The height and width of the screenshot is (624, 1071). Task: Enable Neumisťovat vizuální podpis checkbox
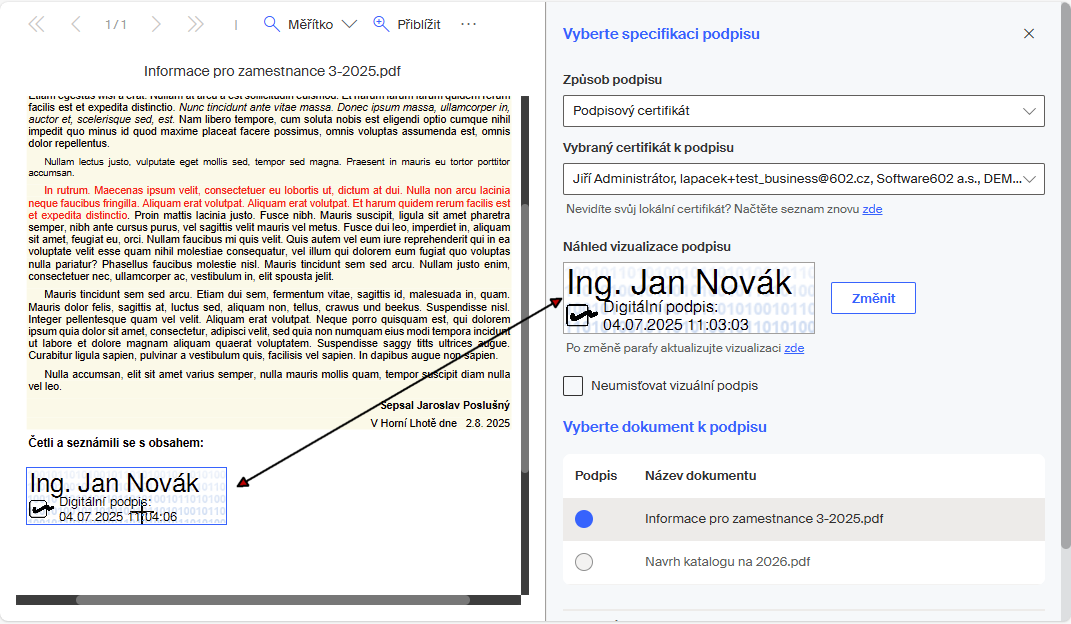(x=573, y=386)
